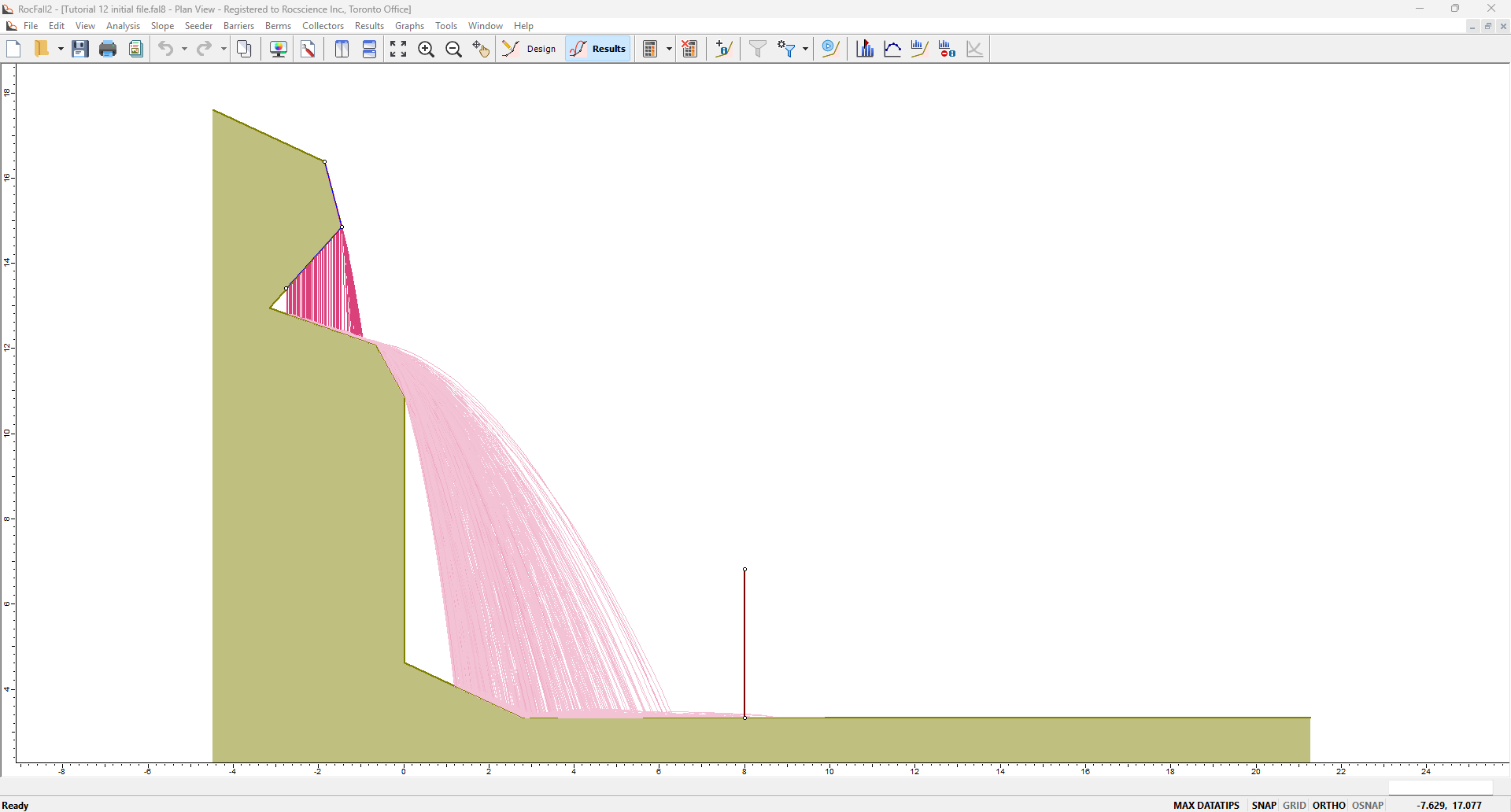The width and height of the screenshot is (1511, 812).
Task: Expand the Compute calculator dropdown arrow
Action: 669,49
